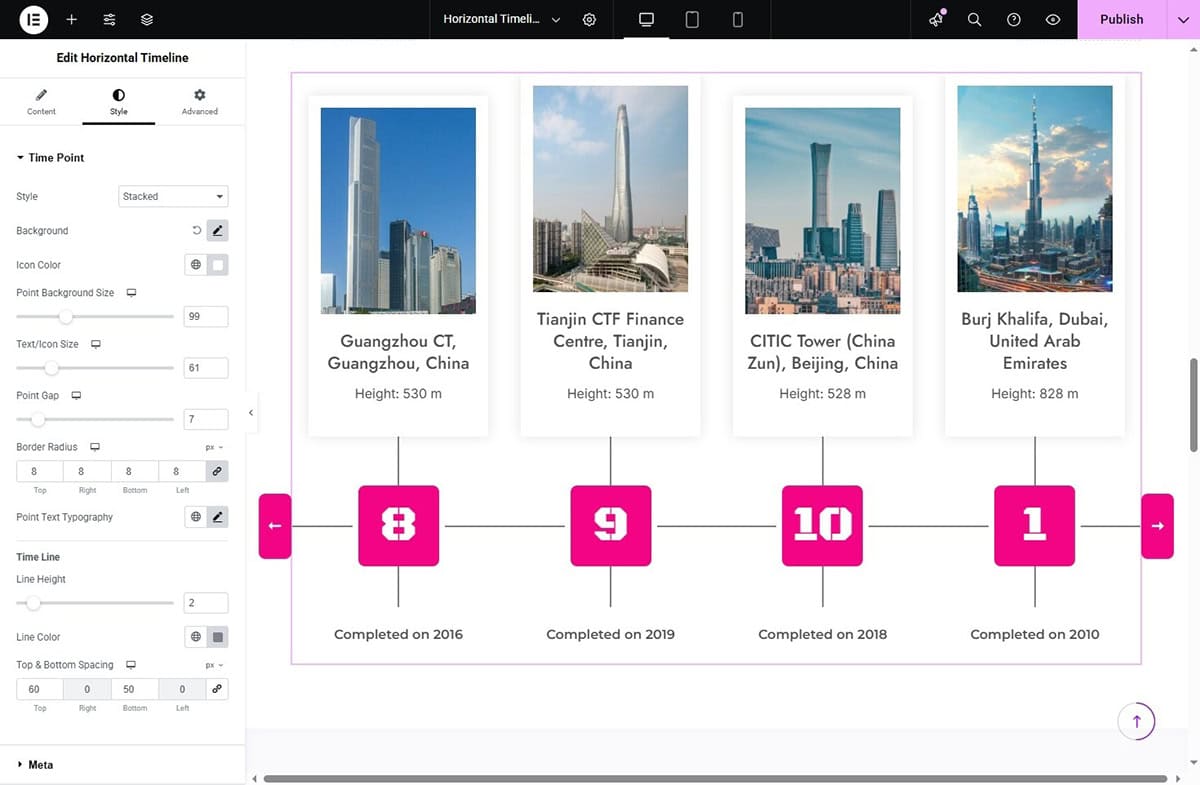This screenshot has width=1200, height=785.
Task: Collapse the editor panel arrow
Action: tap(251, 412)
